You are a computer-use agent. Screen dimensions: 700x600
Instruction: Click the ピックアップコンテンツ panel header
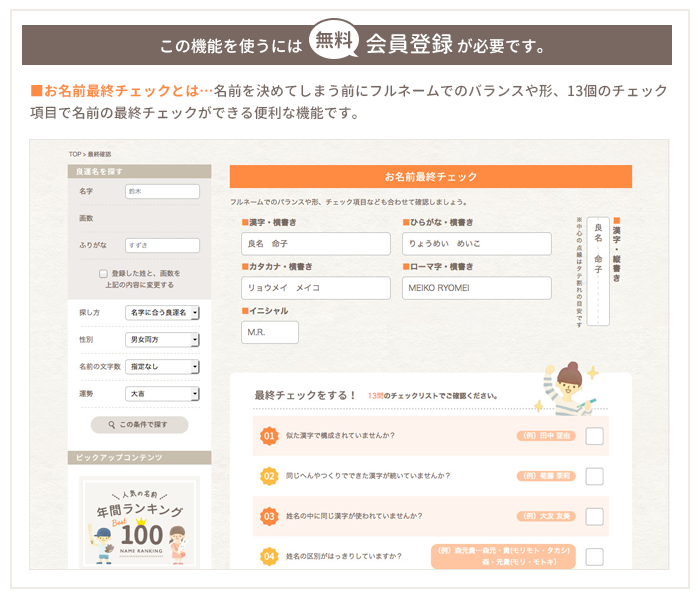tap(139, 458)
